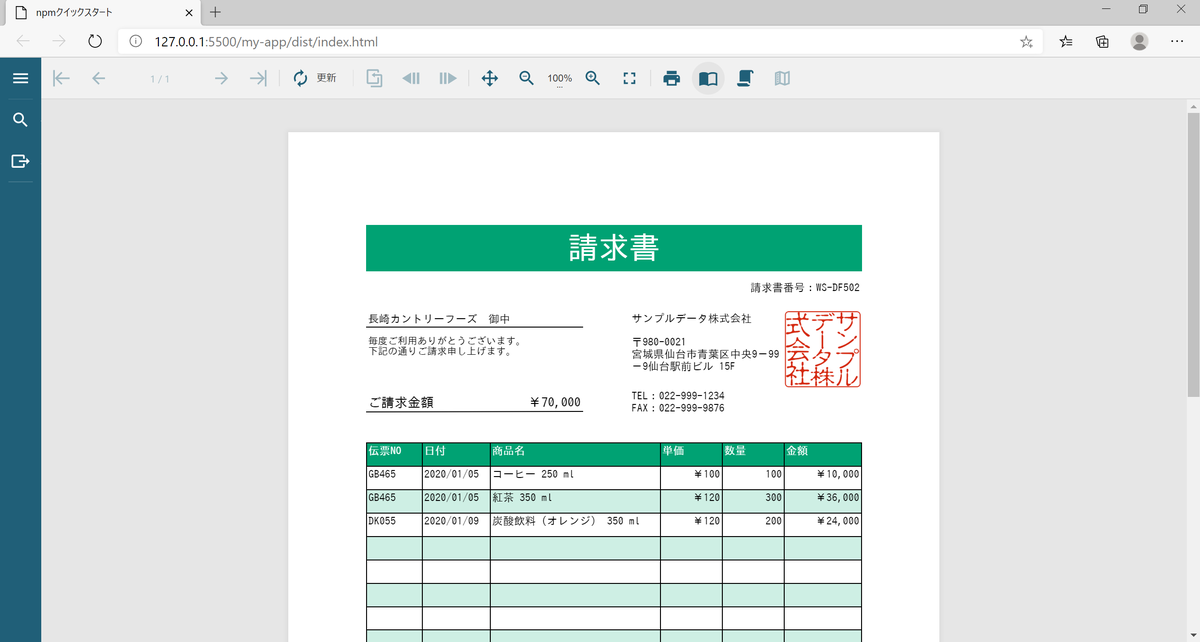The image size is (1200, 642).
Task: Select galley view mode
Action: [781, 78]
